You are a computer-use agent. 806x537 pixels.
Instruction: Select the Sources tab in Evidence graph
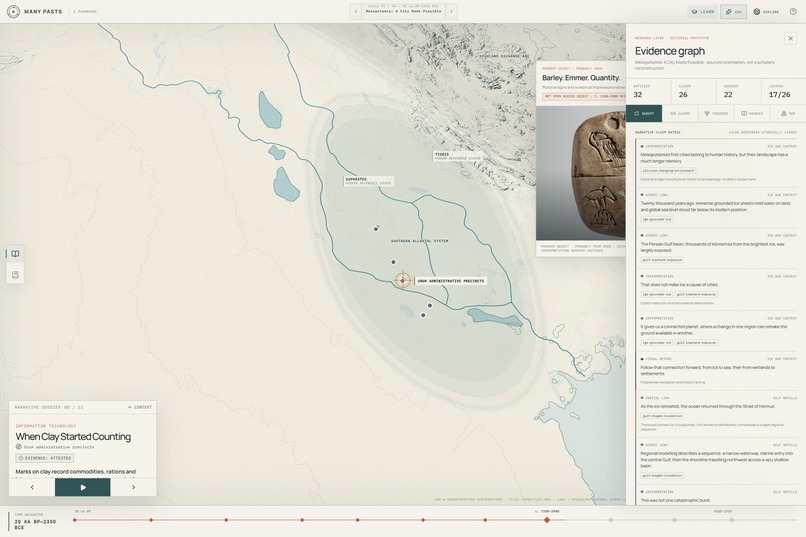(x=752, y=113)
